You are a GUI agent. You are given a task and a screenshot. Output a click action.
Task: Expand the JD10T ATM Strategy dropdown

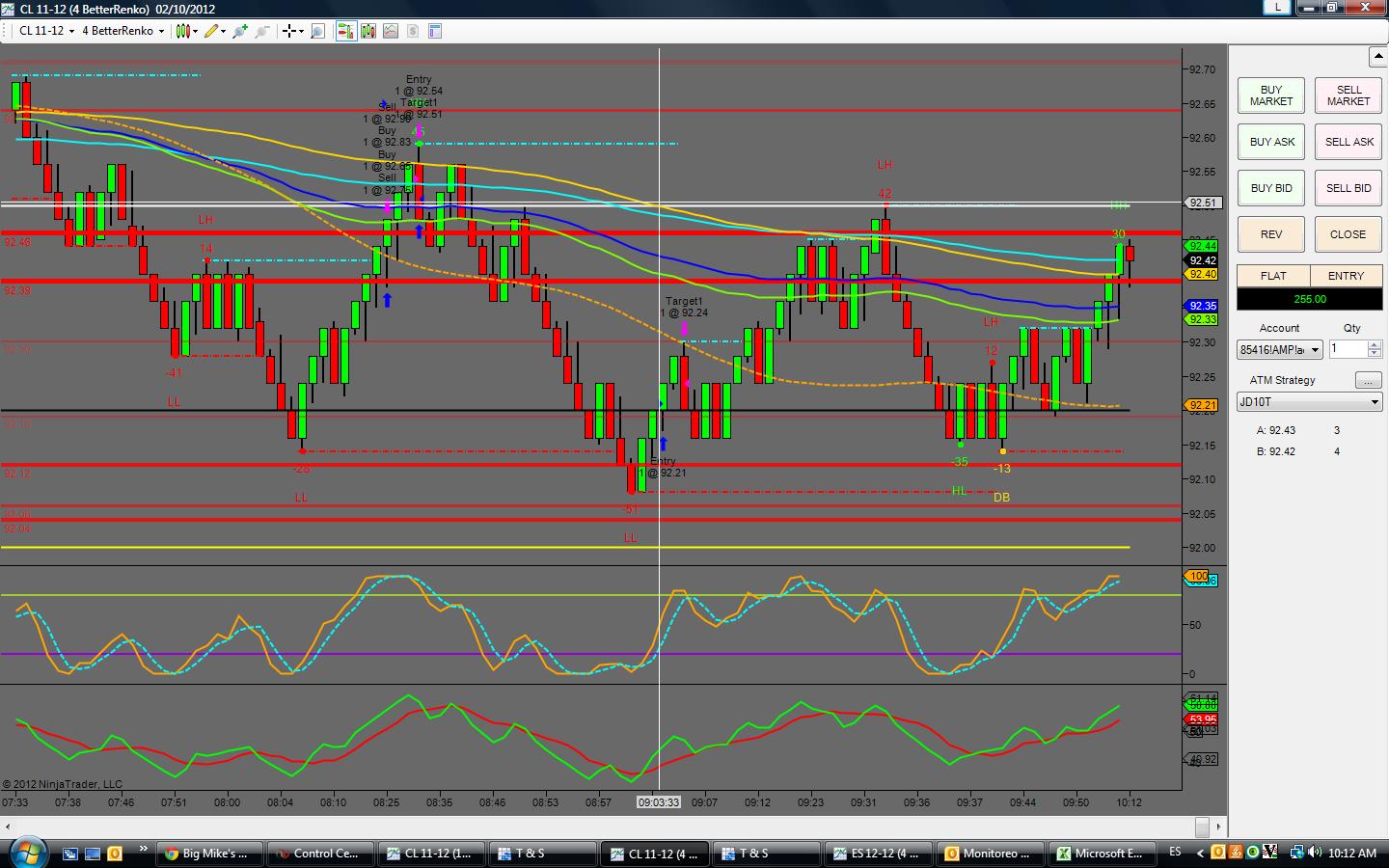coord(1309,402)
